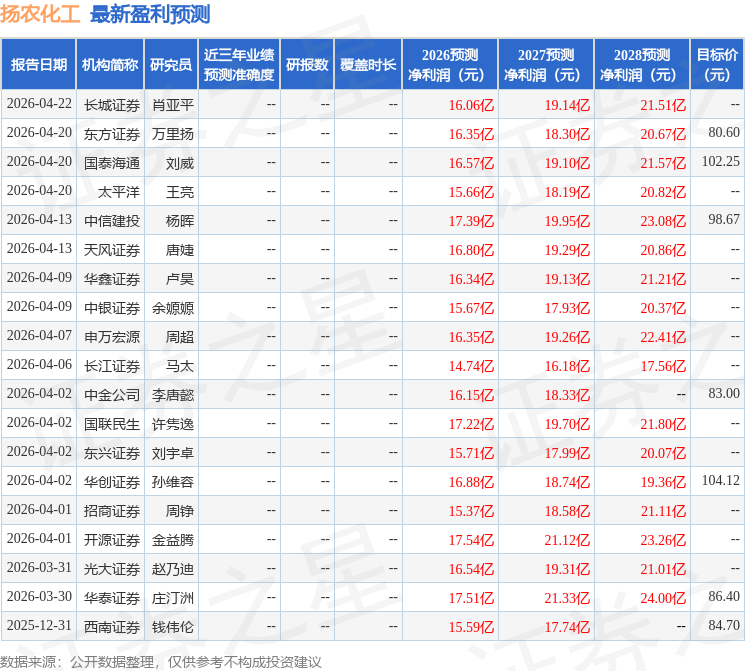
Task: Click analyst name 唐婕
Action: pyautogui.click(x=180, y=250)
